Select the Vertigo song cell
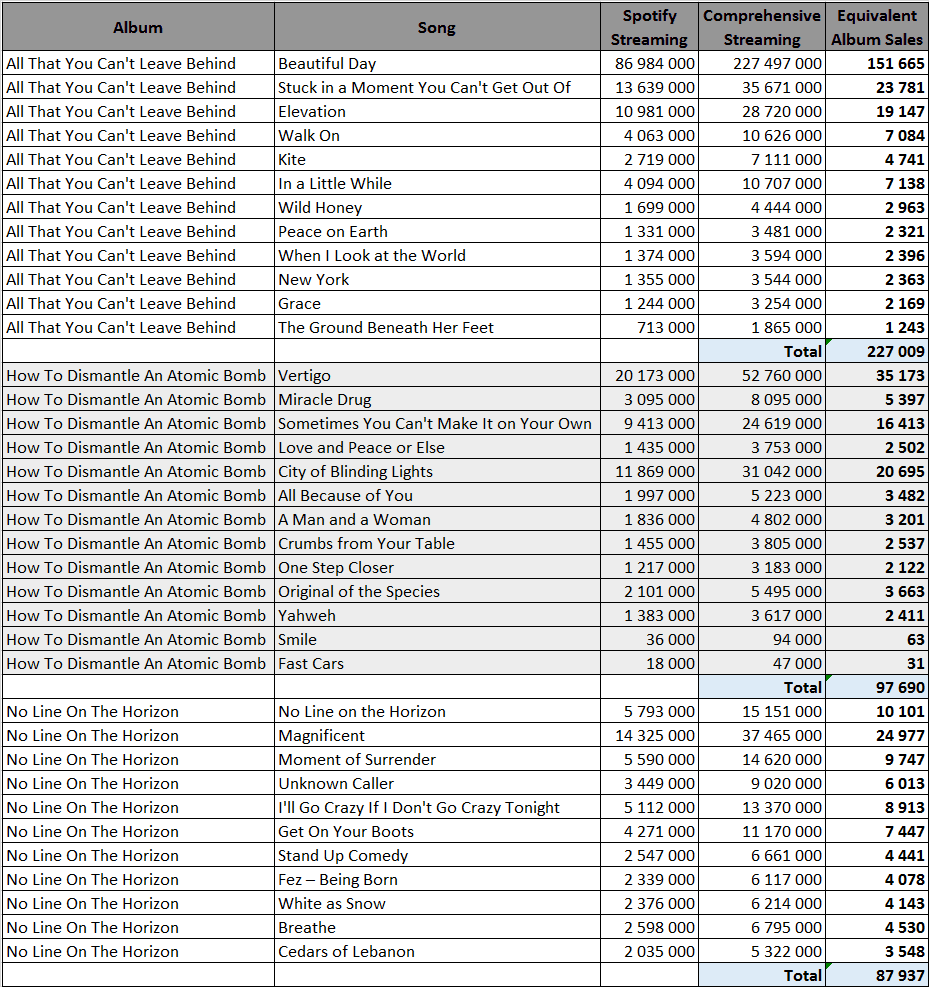The height and width of the screenshot is (987, 929). (x=437, y=375)
